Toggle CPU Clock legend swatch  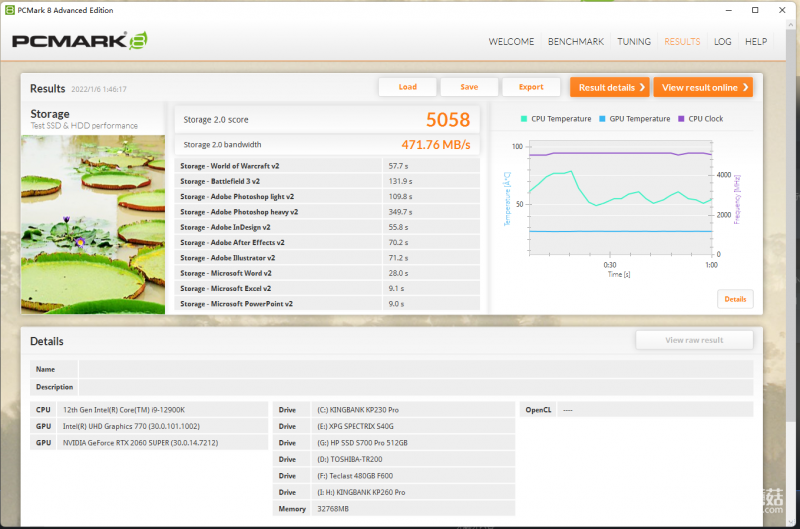point(681,119)
